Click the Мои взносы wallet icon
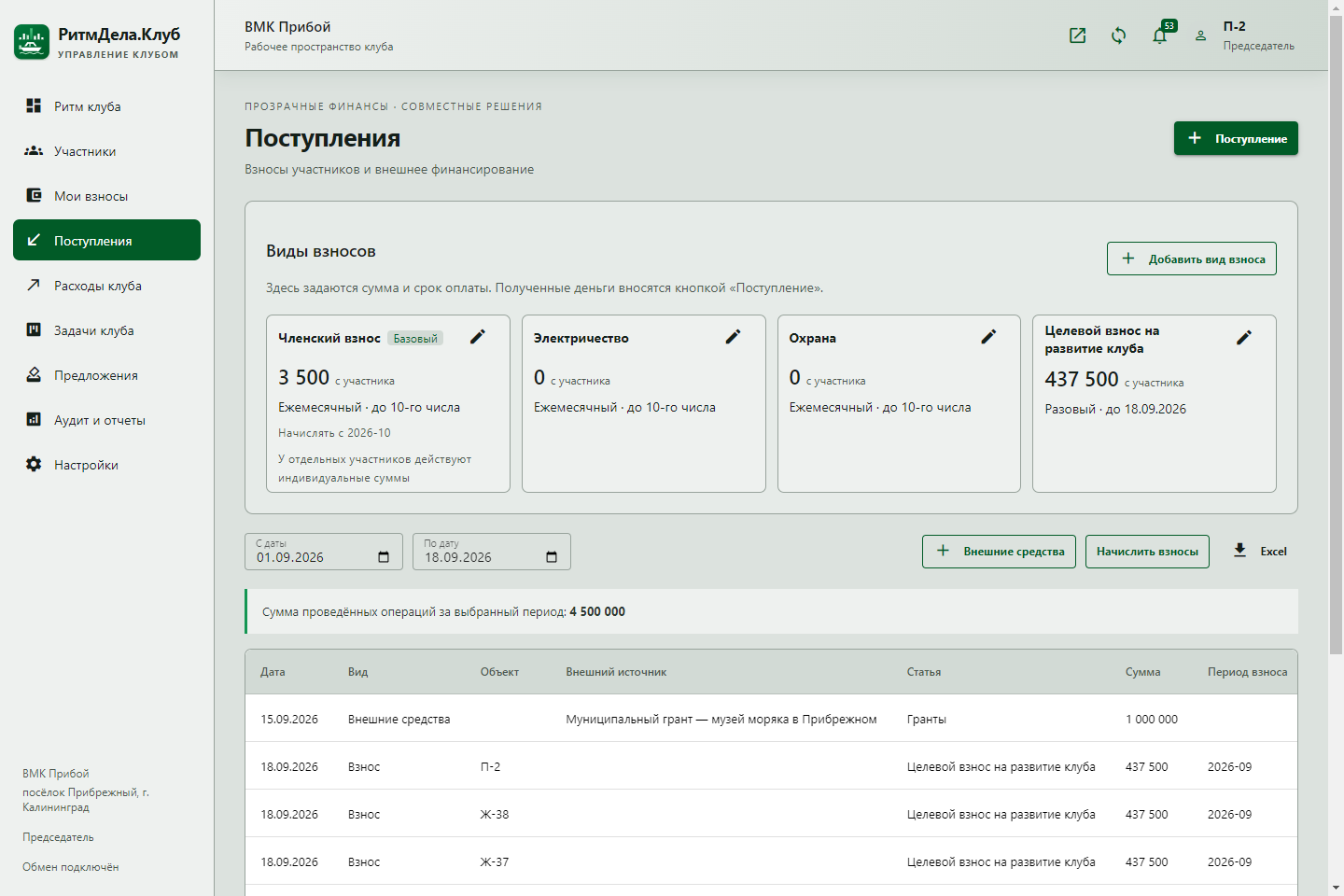 coord(34,195)
